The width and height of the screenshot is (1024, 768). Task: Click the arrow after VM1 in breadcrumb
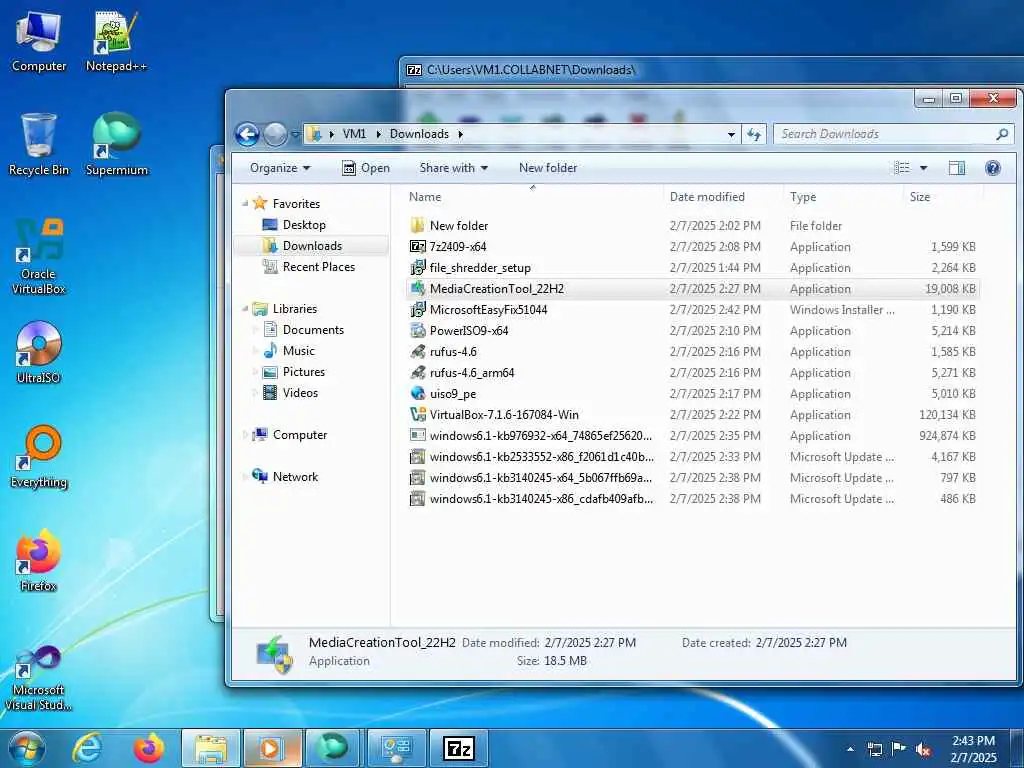[378, 134]
